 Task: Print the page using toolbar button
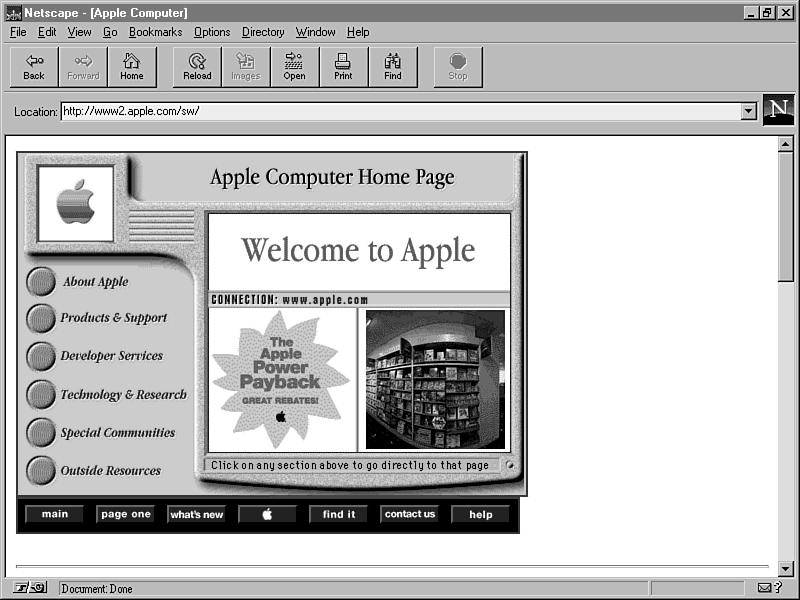(343, 67)
